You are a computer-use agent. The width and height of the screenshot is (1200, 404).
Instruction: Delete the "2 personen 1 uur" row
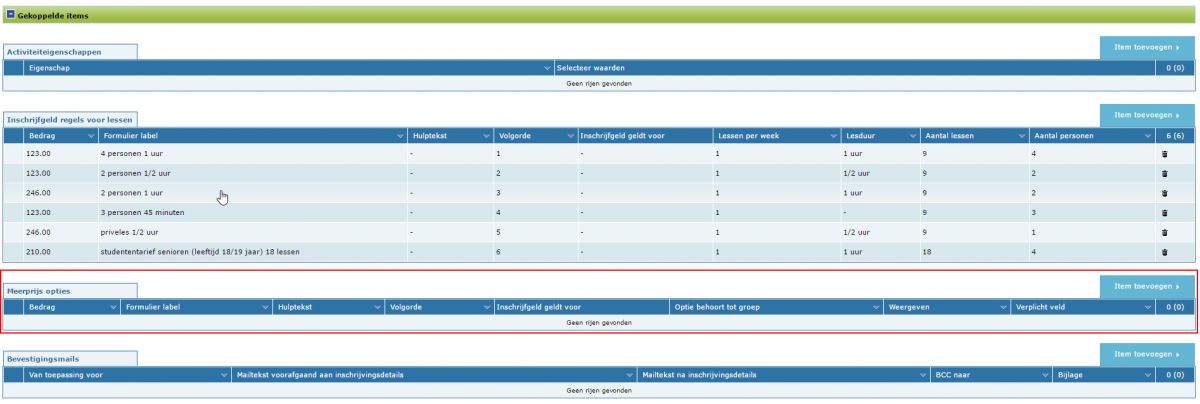pyautogui.click(x=1164, y=192)
